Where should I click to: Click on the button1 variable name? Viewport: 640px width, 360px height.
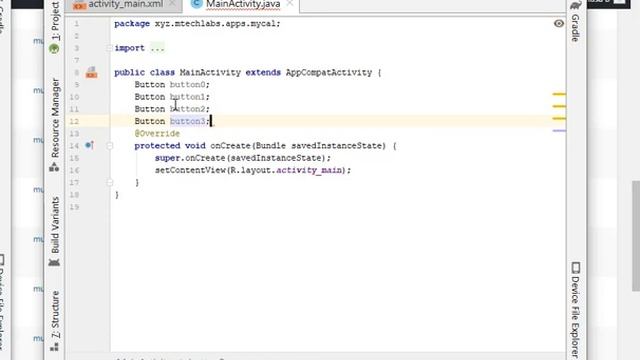point(187,97)
